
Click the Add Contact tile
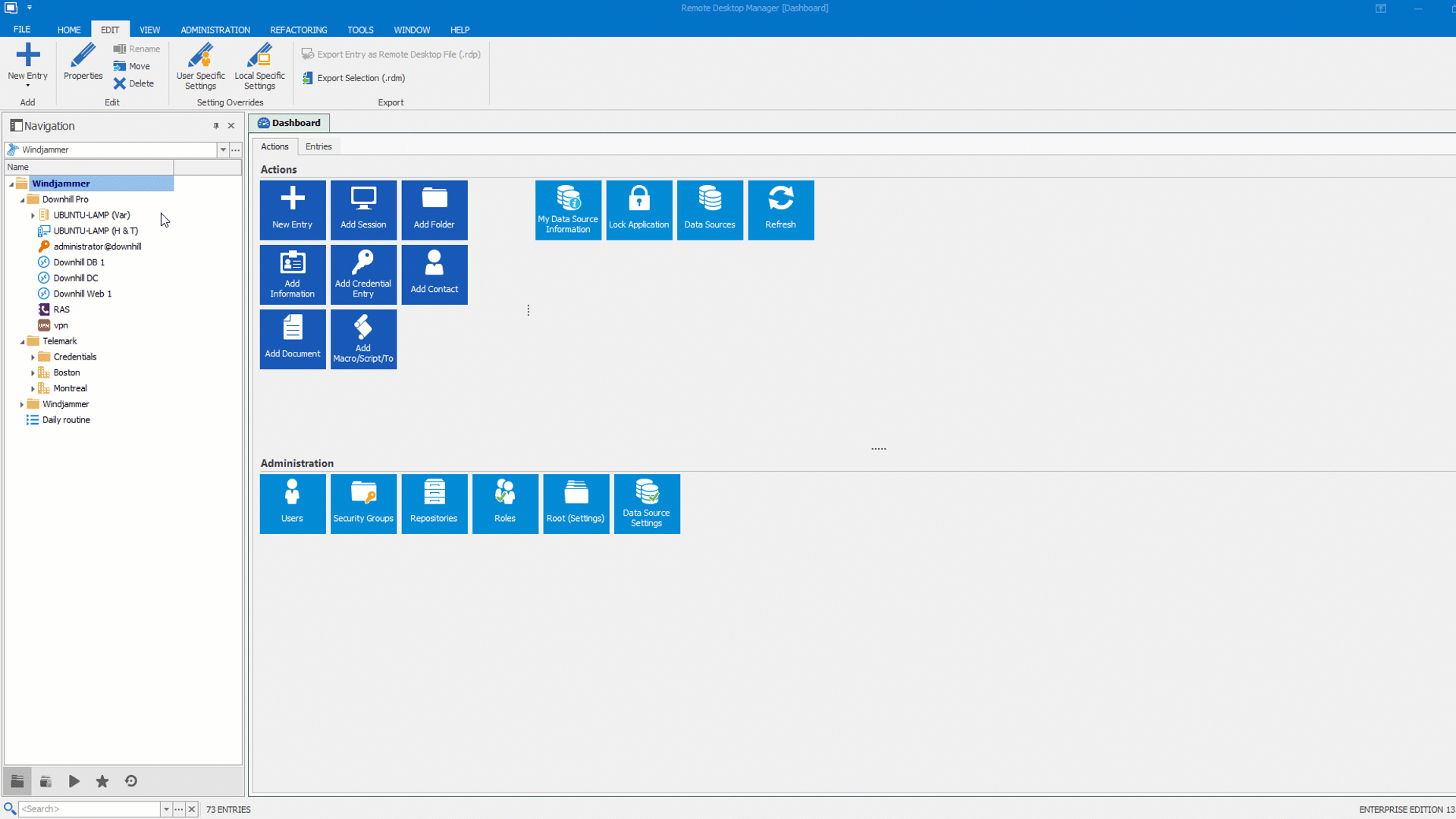(x=435, y=275)
